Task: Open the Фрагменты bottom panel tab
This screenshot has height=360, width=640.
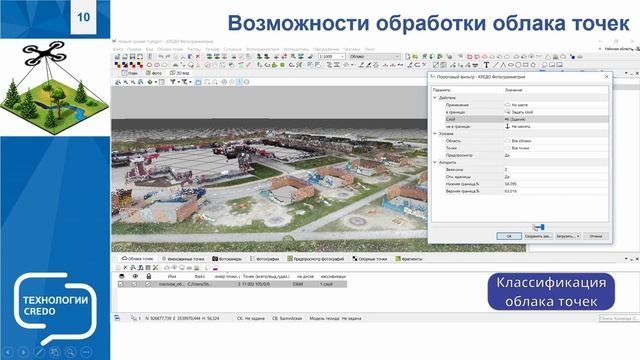Action: [x=409, y=259]
